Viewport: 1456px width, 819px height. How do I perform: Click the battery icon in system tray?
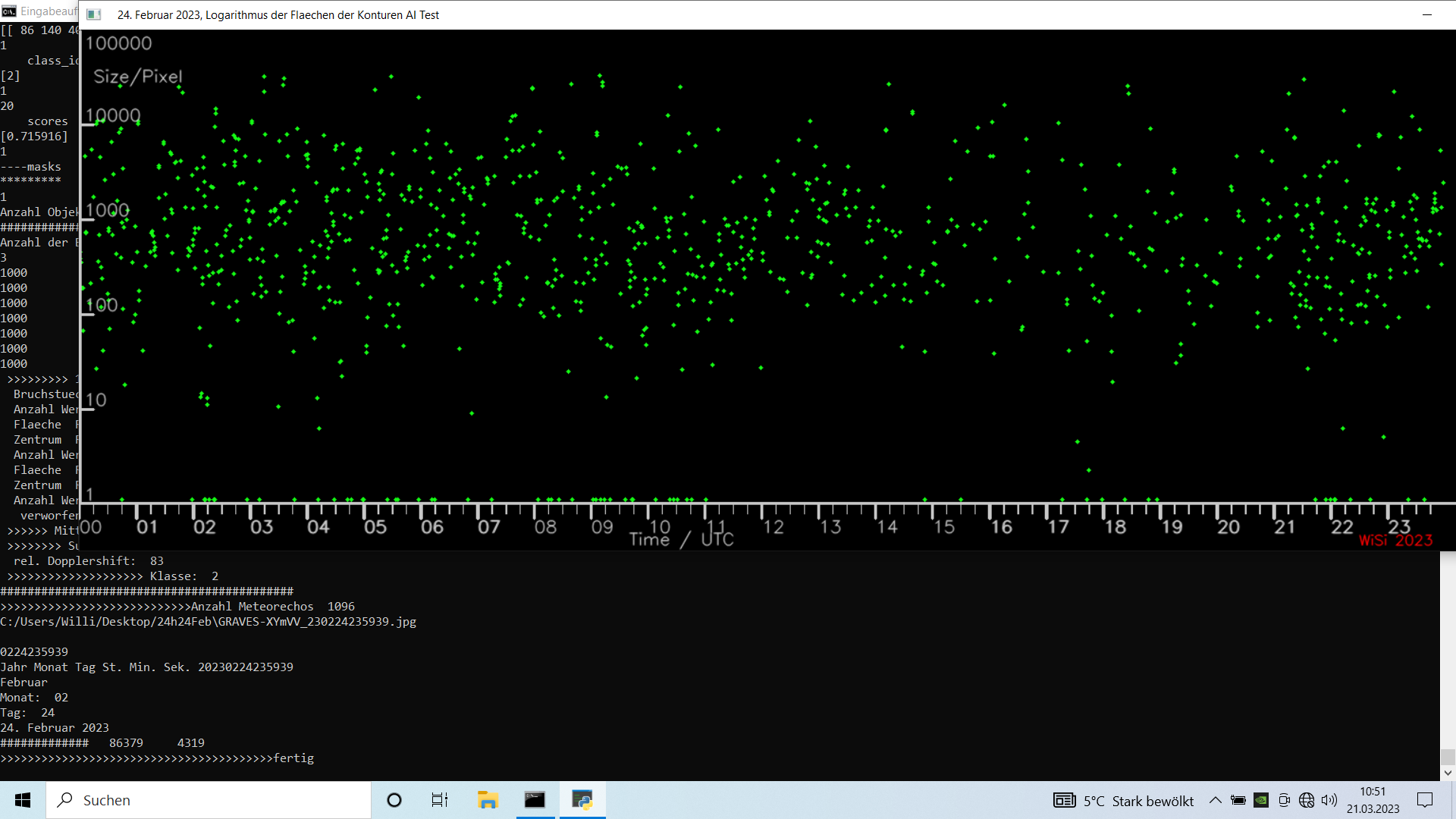tap(1238, 800)
